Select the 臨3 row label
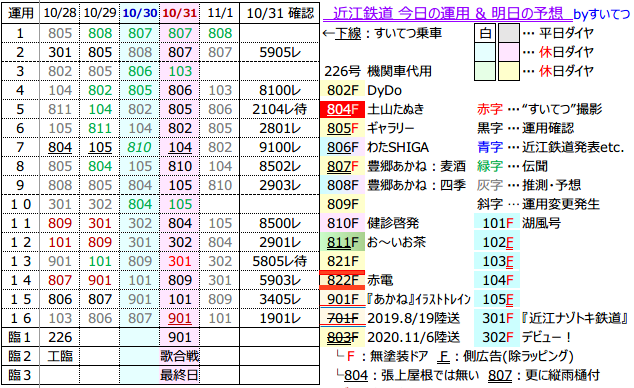 [x=20, y=375]
